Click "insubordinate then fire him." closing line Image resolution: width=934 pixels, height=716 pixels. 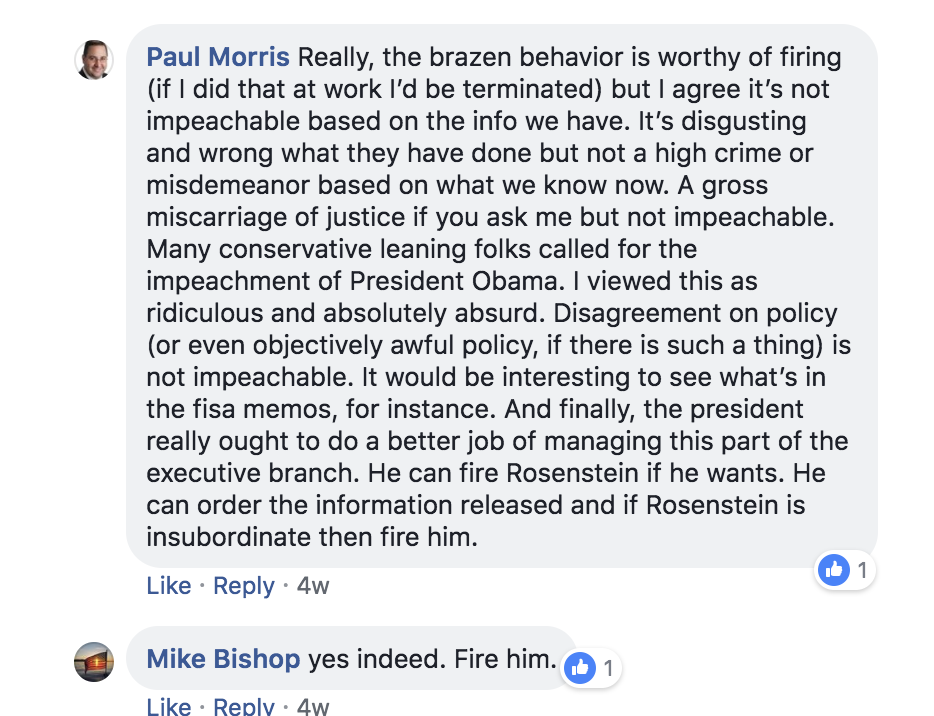coord(312,537)
